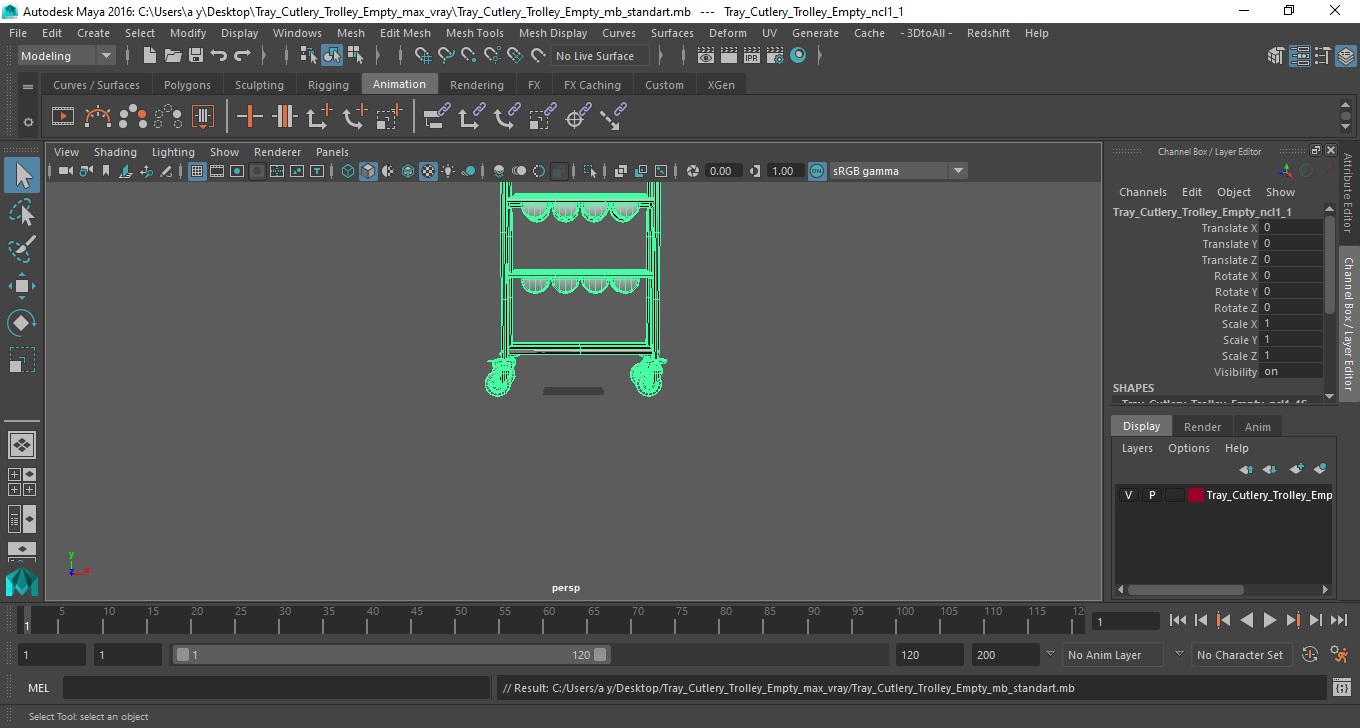Activate Snap to Grids magnet icon
This screenshot has height=728, width=1360.
coord(422,56)
